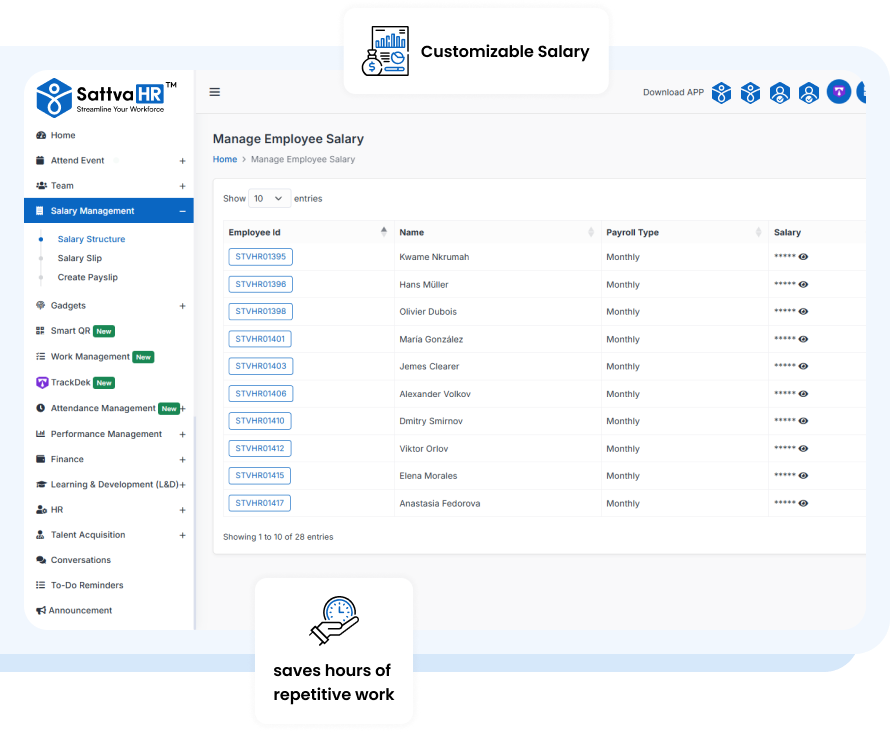Sort table by Employee Id column

coord(384,232)
